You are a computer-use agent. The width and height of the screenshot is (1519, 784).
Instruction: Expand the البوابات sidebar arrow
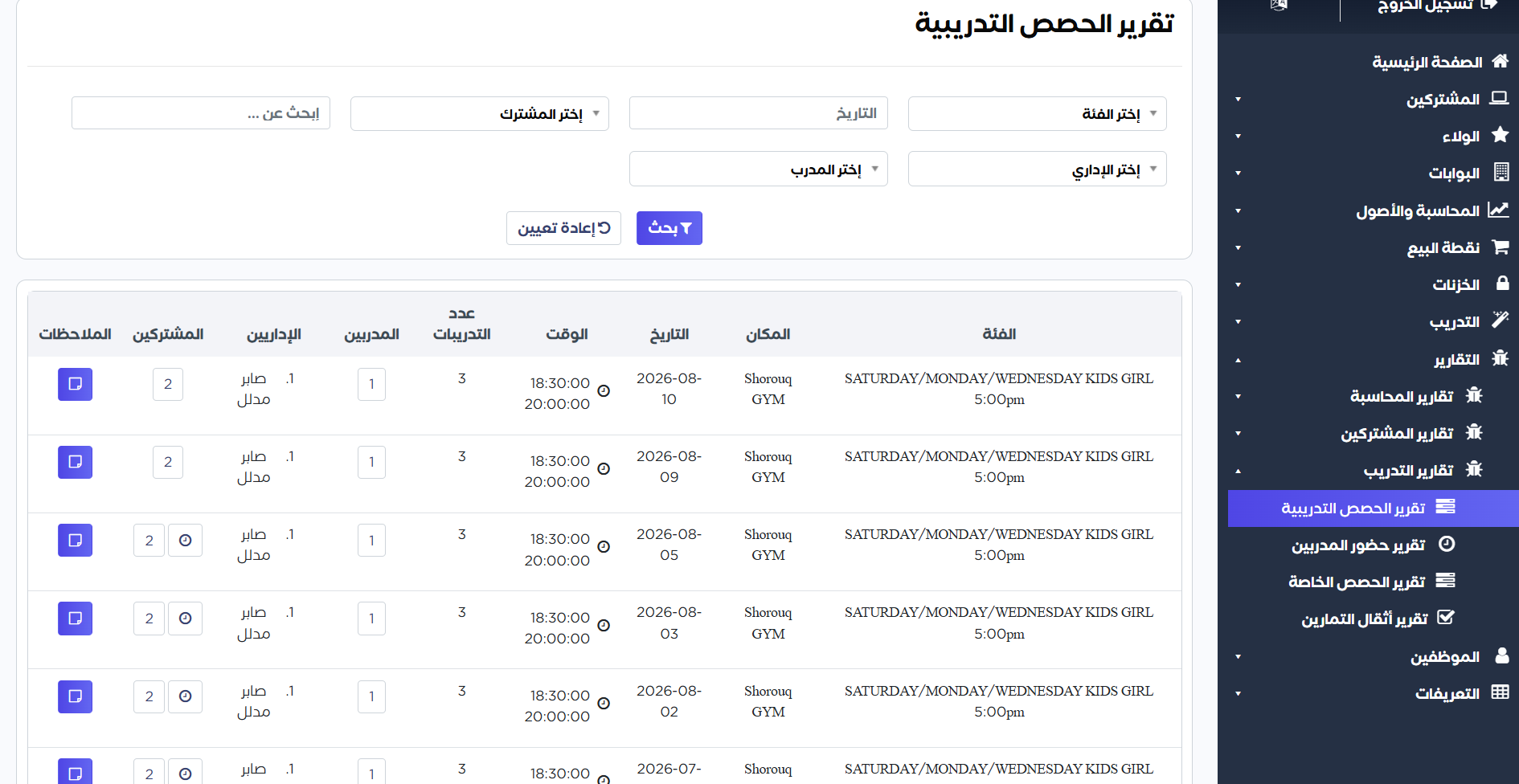tap(1238, 174)
